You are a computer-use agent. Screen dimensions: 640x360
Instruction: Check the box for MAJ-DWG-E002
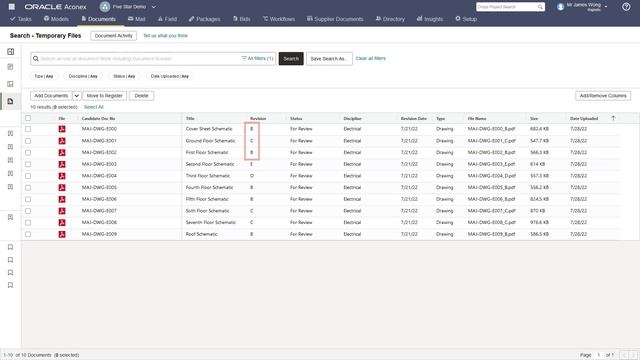28,152
